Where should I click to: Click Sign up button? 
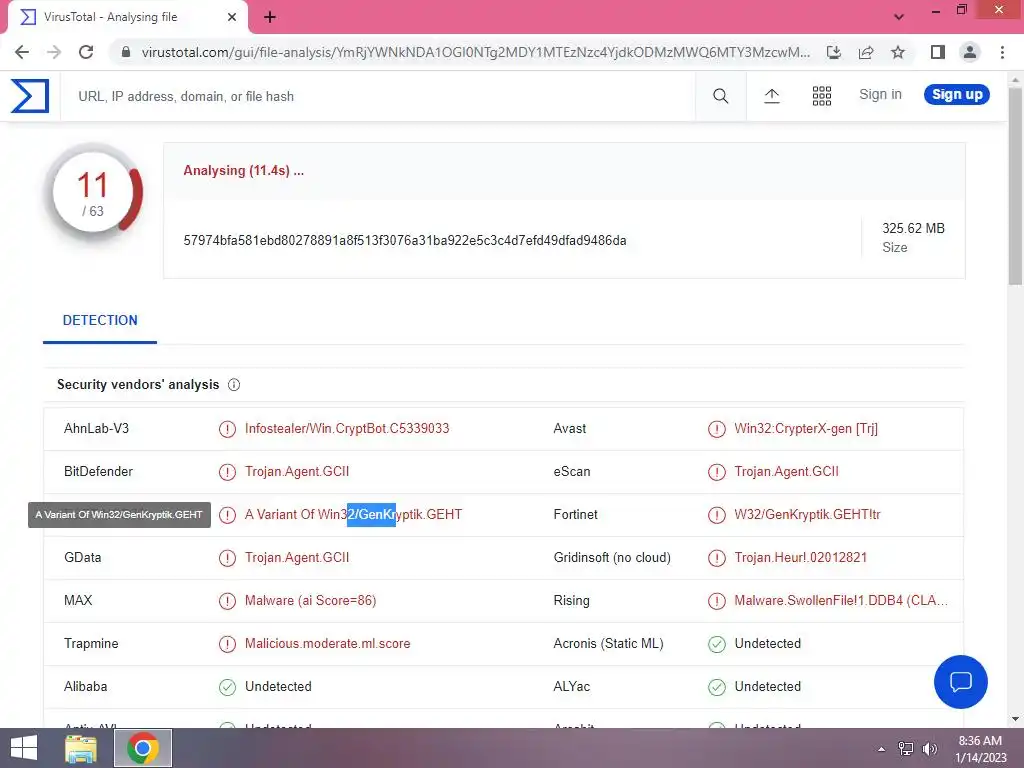[957, 94]
